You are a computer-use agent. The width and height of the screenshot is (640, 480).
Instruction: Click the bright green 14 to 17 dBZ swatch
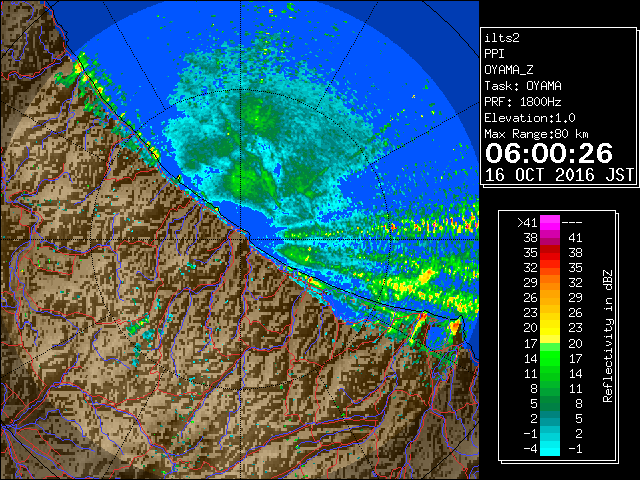point(550,358)
